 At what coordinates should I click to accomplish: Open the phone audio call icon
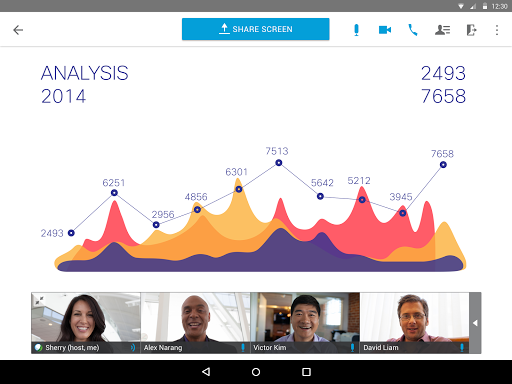(413, 30)
